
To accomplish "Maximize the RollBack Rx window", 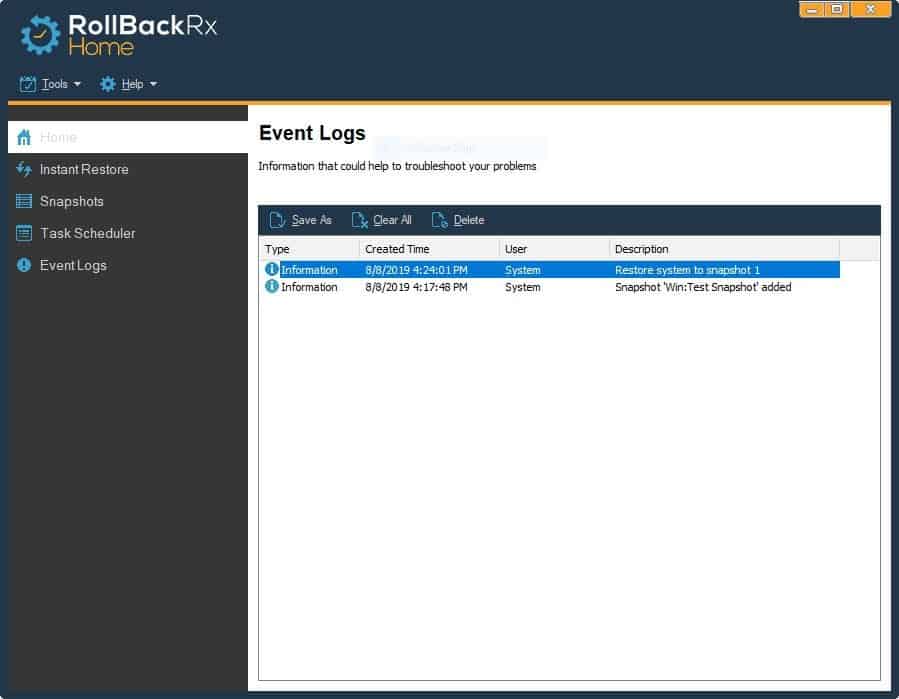I will tap(837, 9).
